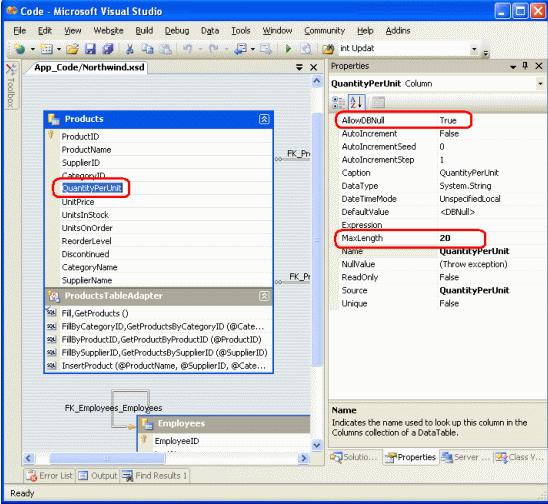Collapse the Products table header chevron
The width and height of the screenshot is (548, 504).
click(264, 119)
